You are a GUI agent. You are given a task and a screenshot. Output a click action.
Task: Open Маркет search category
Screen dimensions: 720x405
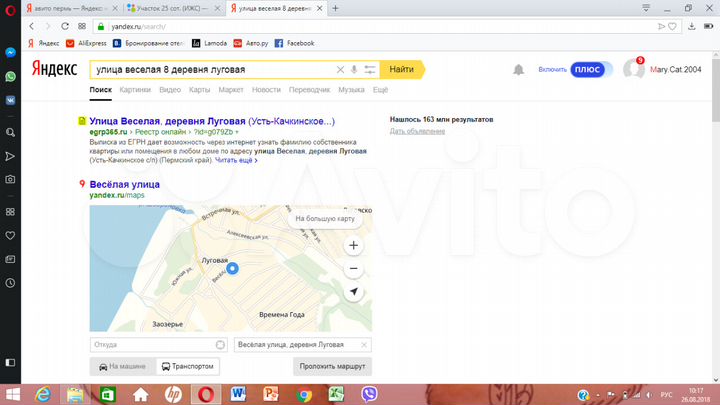point(231,90)
